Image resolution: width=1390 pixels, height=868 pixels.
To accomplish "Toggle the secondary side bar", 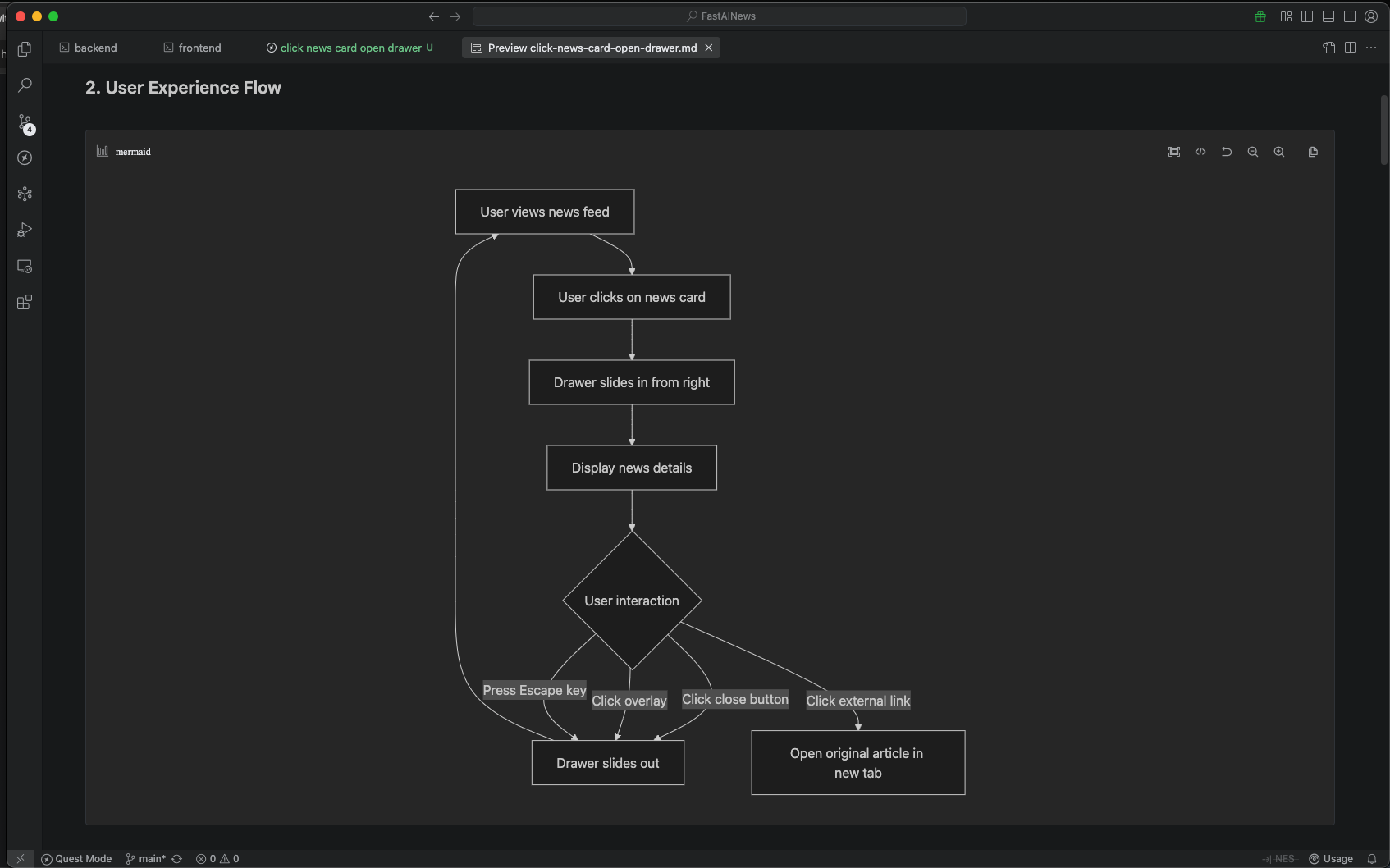I will 1350,16.
